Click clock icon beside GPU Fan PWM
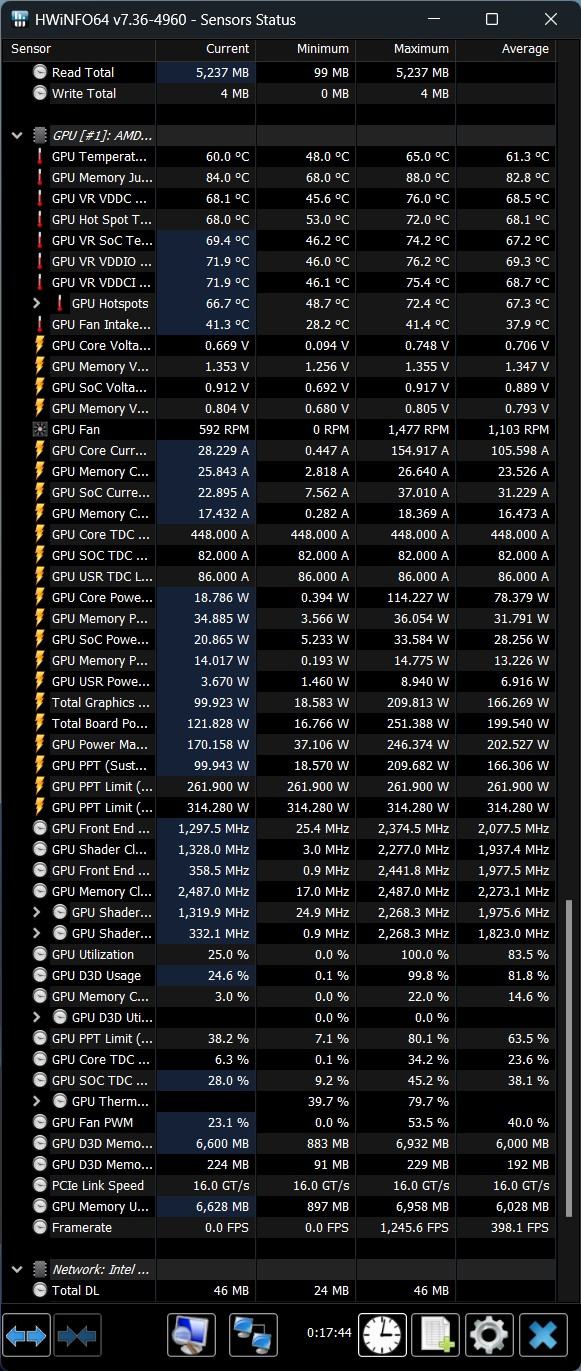581x1371 pixels. (40, 1122)
